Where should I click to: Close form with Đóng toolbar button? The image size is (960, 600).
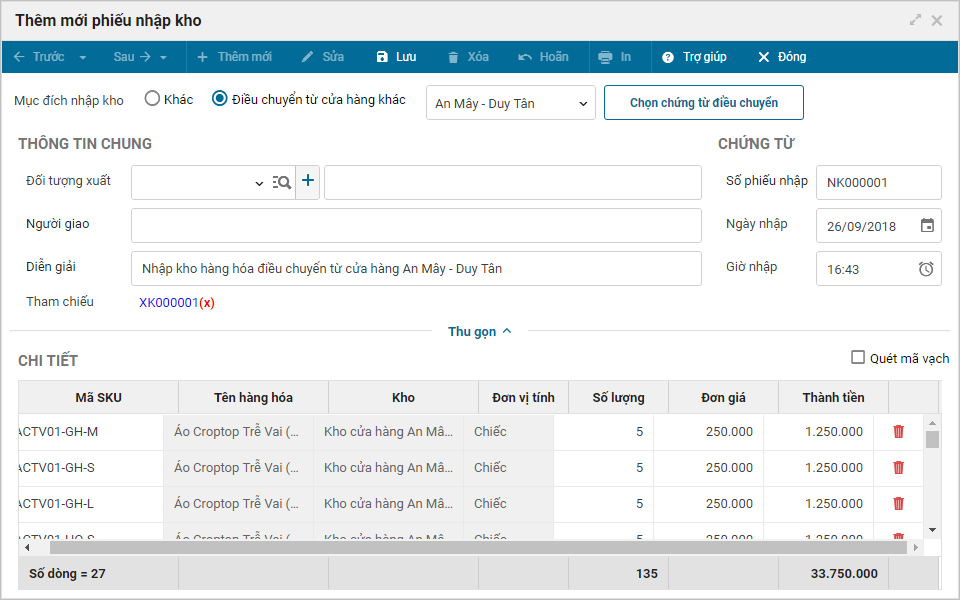point(782,57)
